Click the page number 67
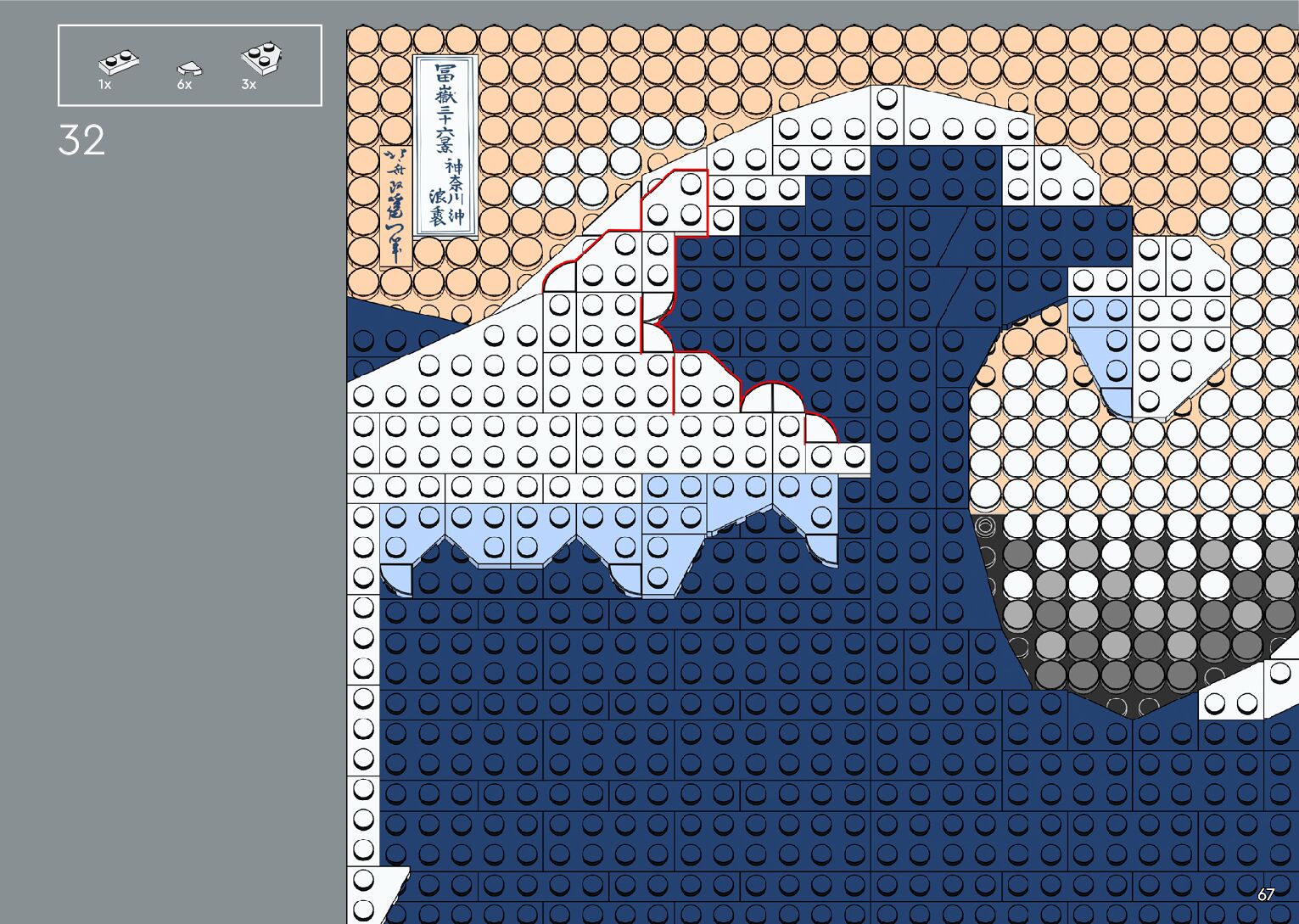Screen dimensions: 1299x924 pyautogui.click(x=1265, y=894)
